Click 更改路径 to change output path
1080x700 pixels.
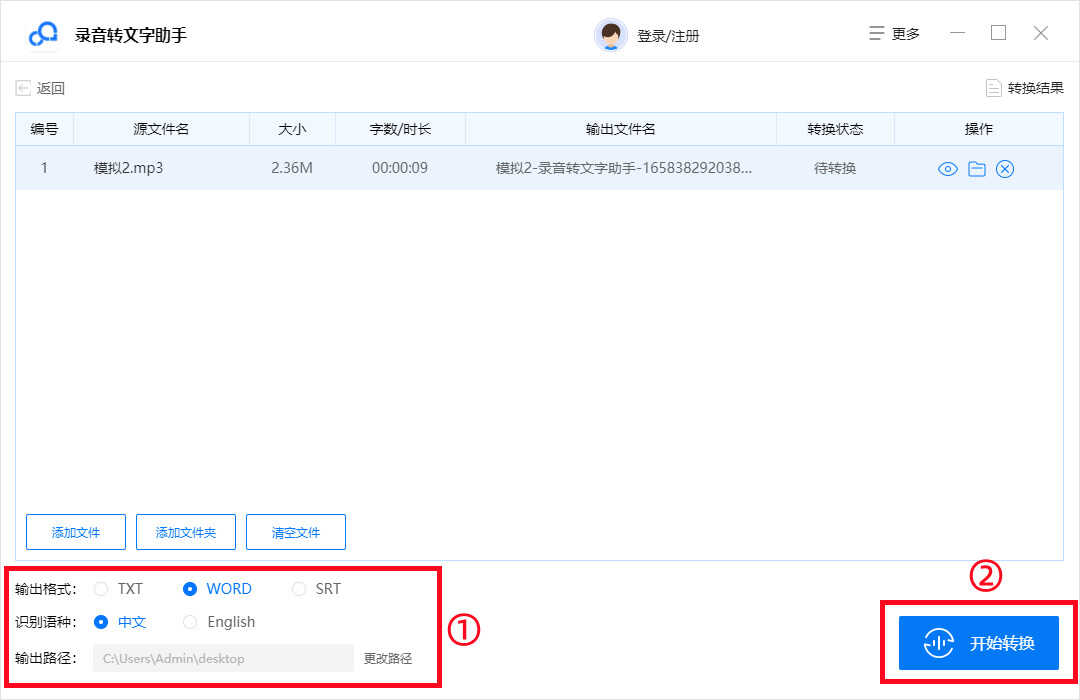pos(388,659)
